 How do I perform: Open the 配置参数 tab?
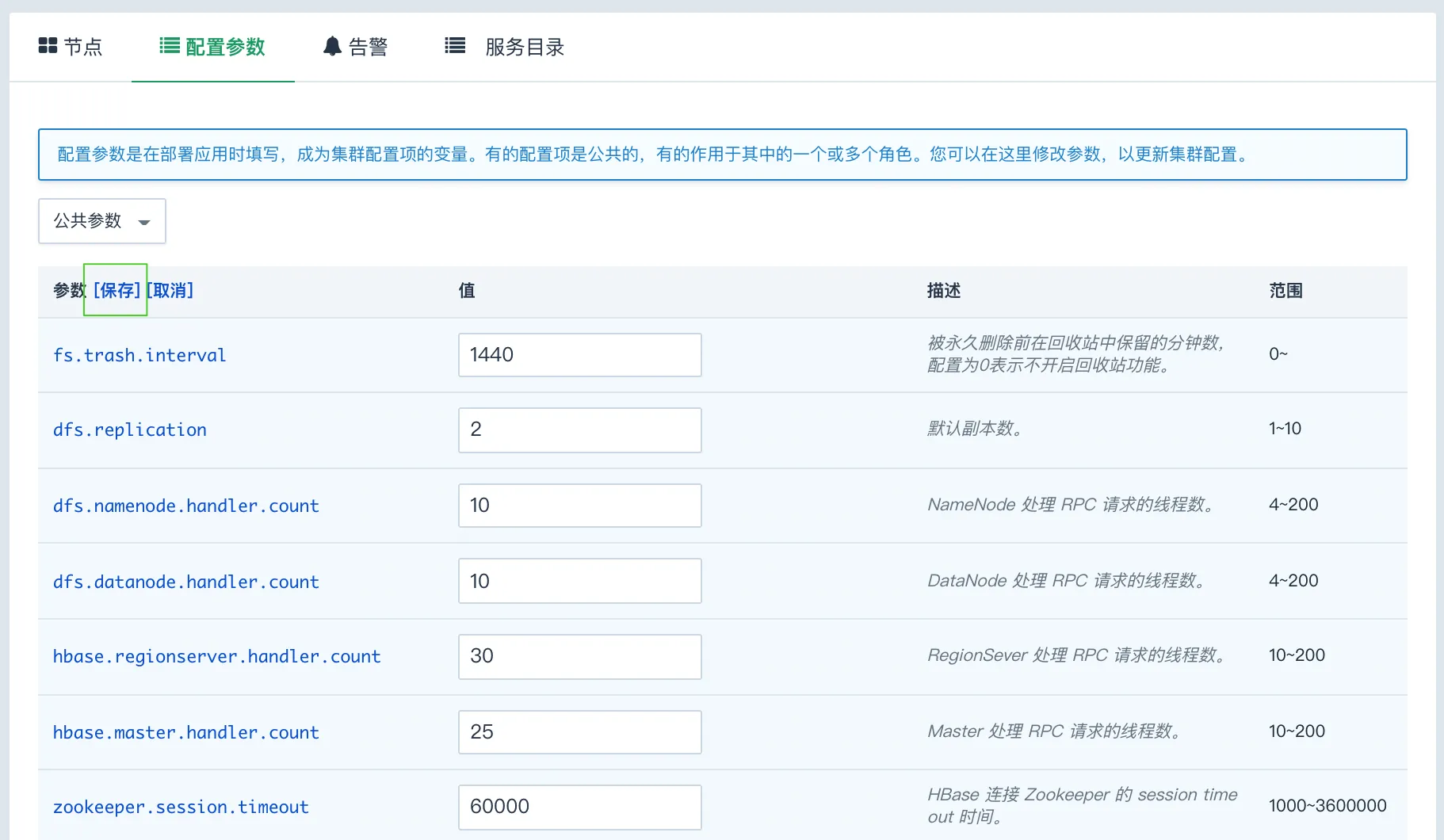212,47
